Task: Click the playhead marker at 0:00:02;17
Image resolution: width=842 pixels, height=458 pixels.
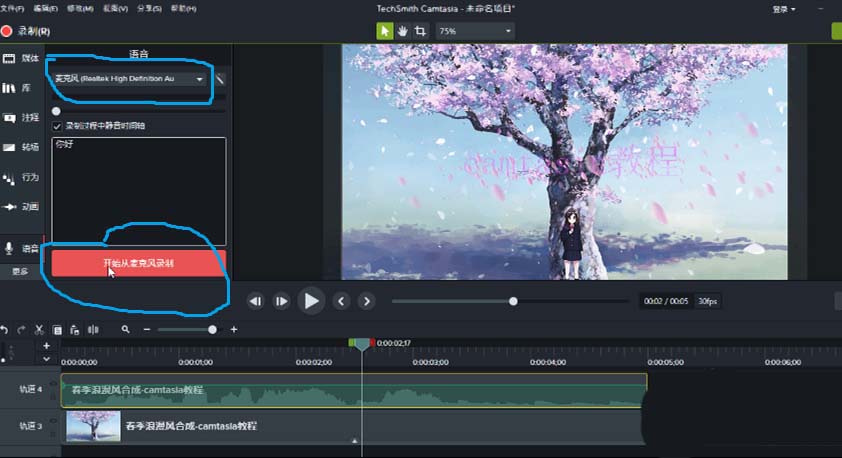Action: pyautogui.click(x=362, y=344)
